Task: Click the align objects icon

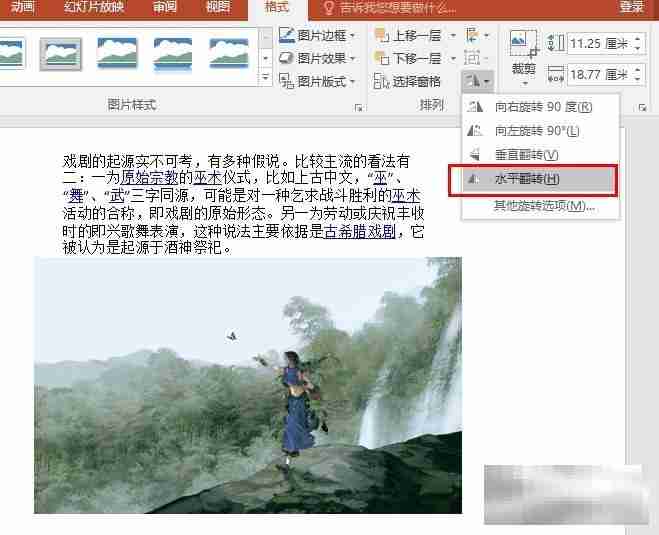Action: [x=477, y=35]
